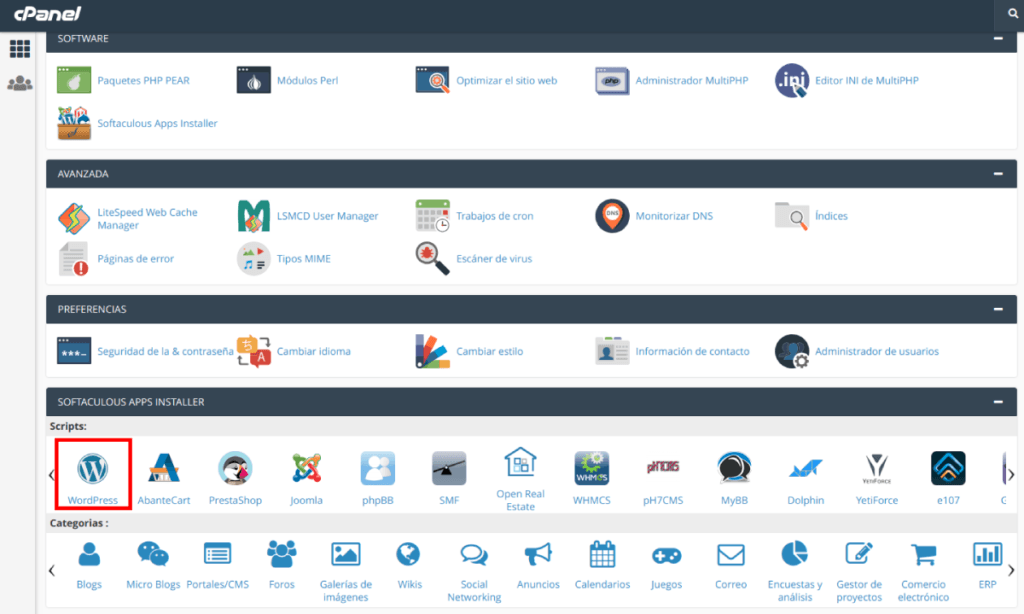Screen dimensions: 1024x614
Task: Open user management in sidebar
Action: [19, 84]
